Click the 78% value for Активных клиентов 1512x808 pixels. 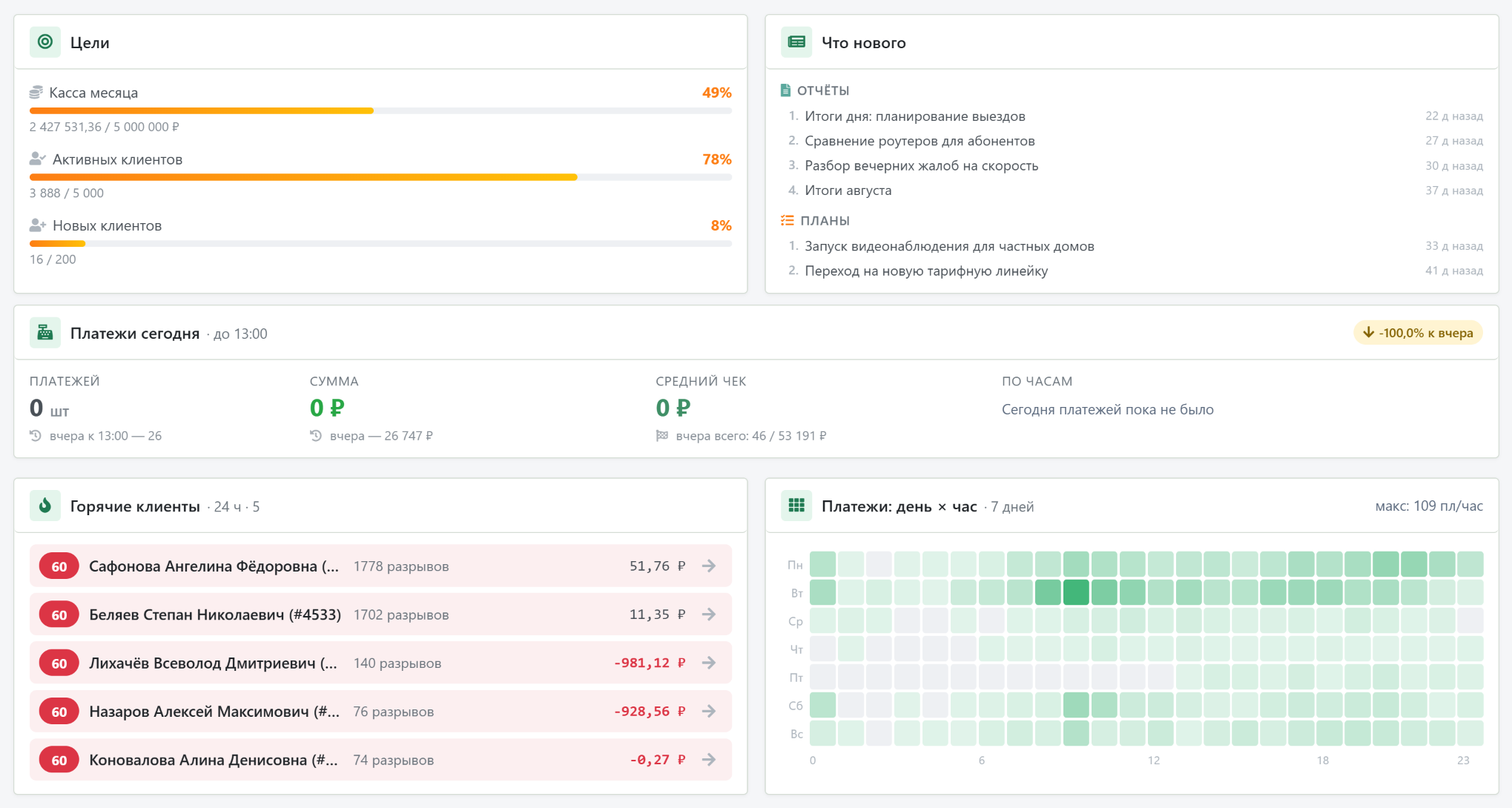point(716,159)
